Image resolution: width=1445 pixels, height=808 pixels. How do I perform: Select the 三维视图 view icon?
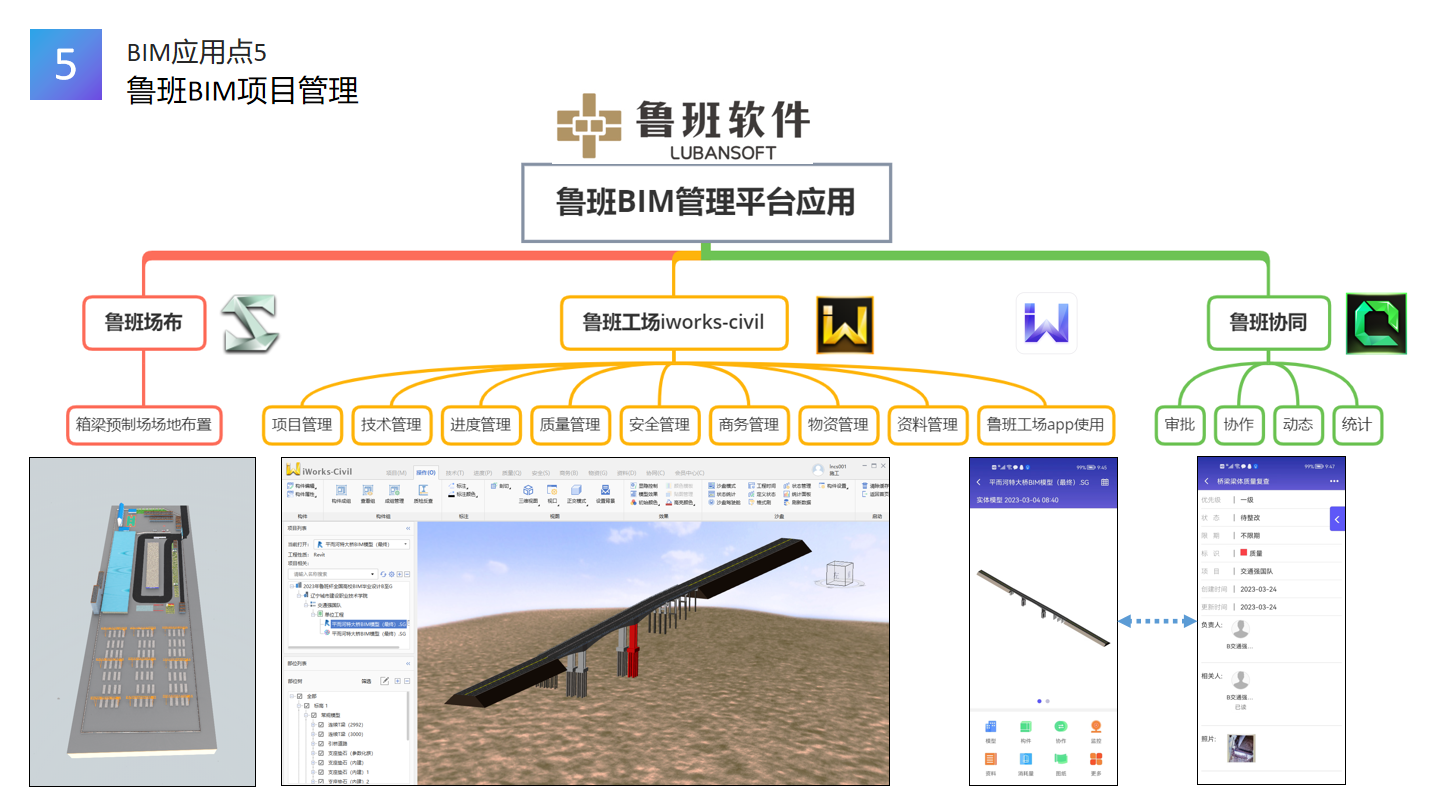point(528,490)
